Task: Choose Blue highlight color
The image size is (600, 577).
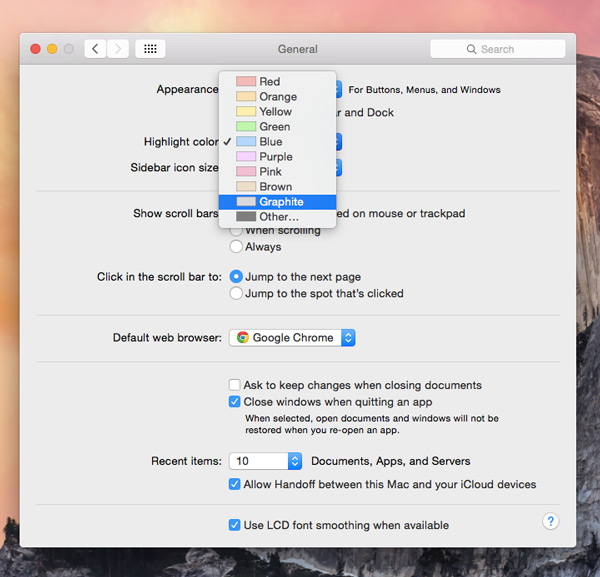Action: coord(277,142)
